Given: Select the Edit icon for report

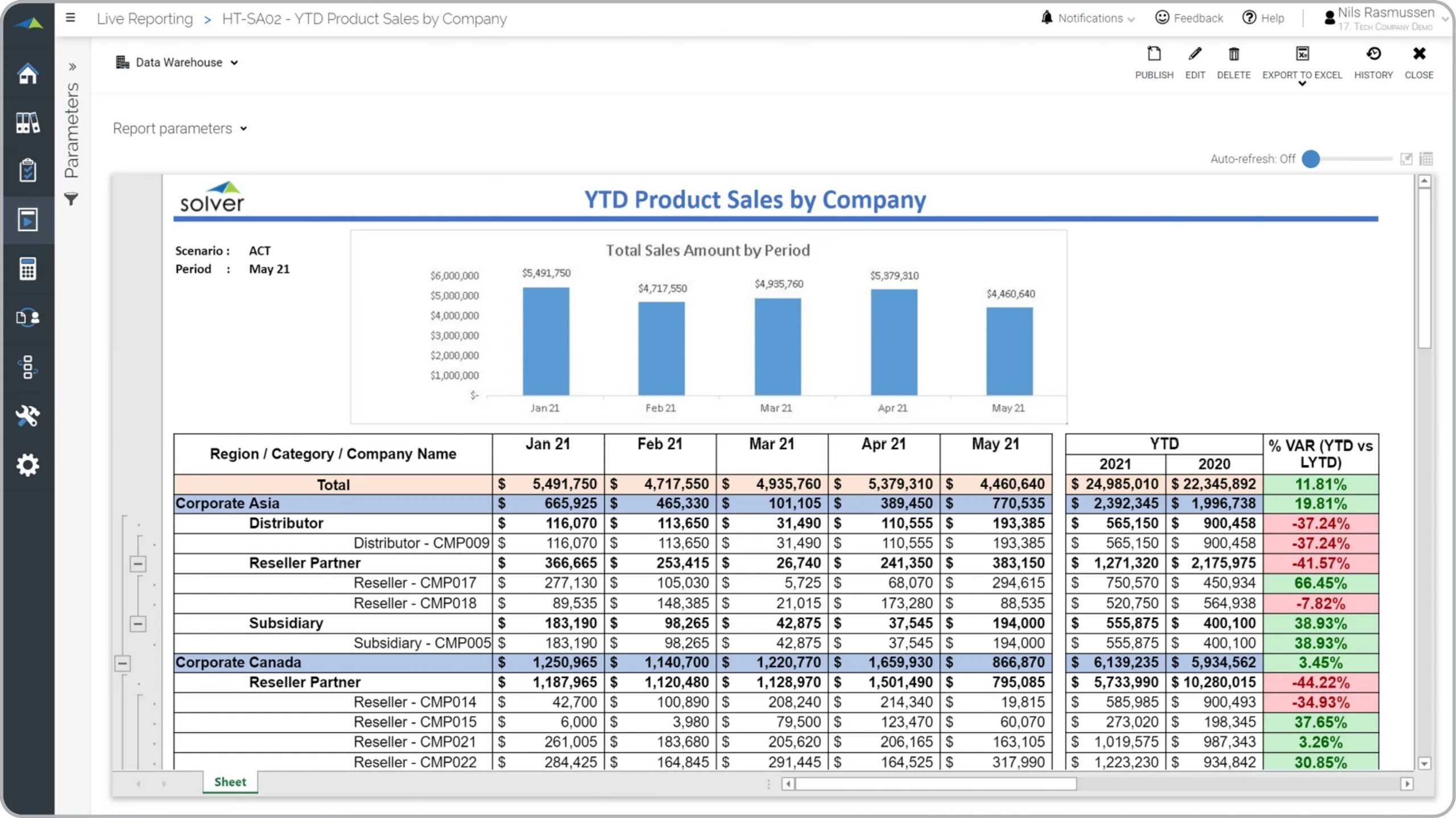Looking at the screenshot, I should click(x=1195, y=54).
